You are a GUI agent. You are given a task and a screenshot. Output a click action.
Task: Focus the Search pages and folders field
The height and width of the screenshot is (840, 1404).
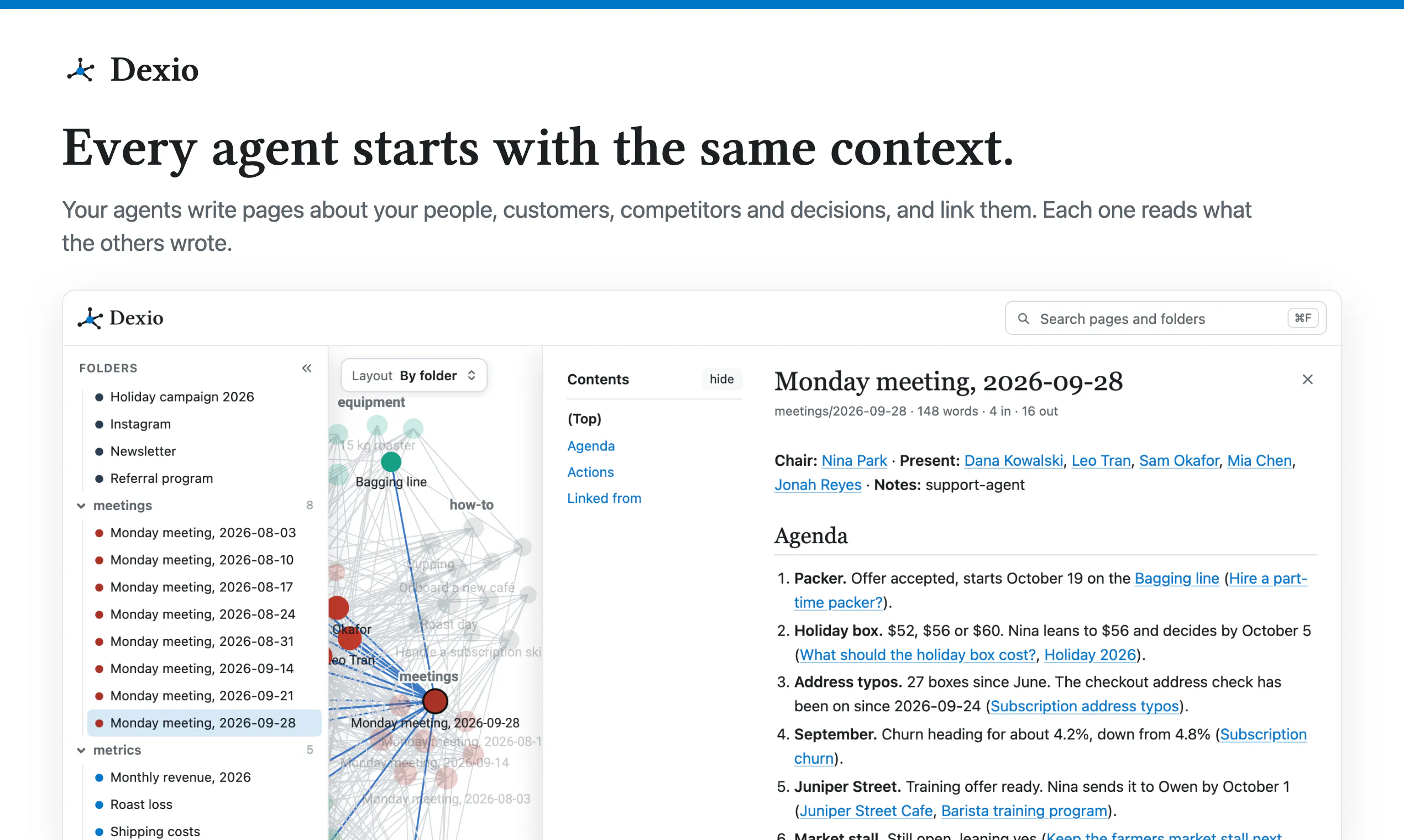coord(1165,318)
